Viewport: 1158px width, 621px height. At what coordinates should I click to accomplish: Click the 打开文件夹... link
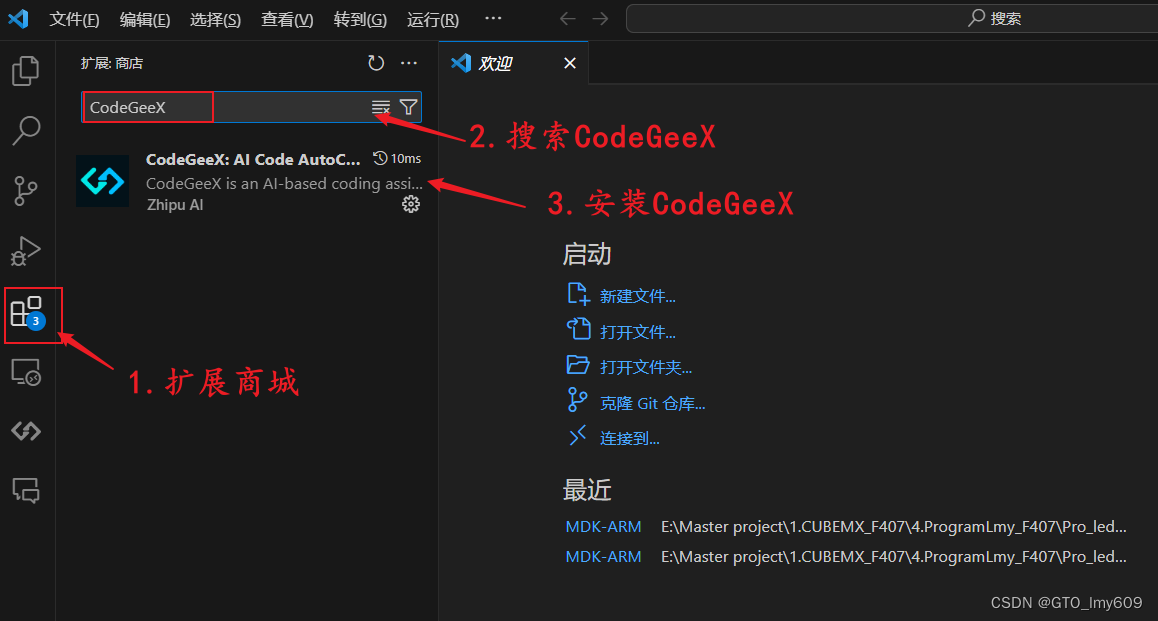tap(645, 368)
